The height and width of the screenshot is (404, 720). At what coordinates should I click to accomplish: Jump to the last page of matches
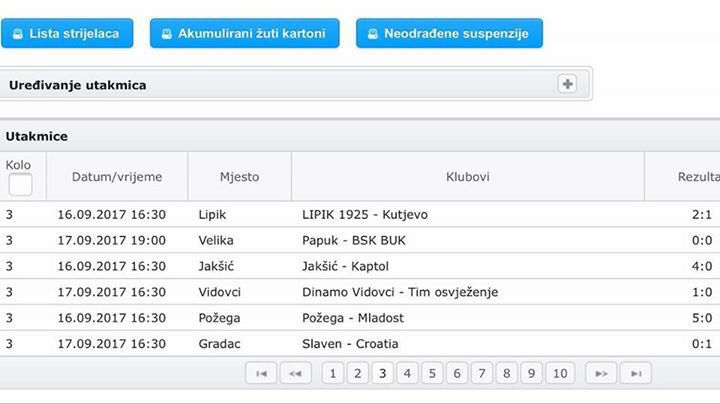(635, 373)
